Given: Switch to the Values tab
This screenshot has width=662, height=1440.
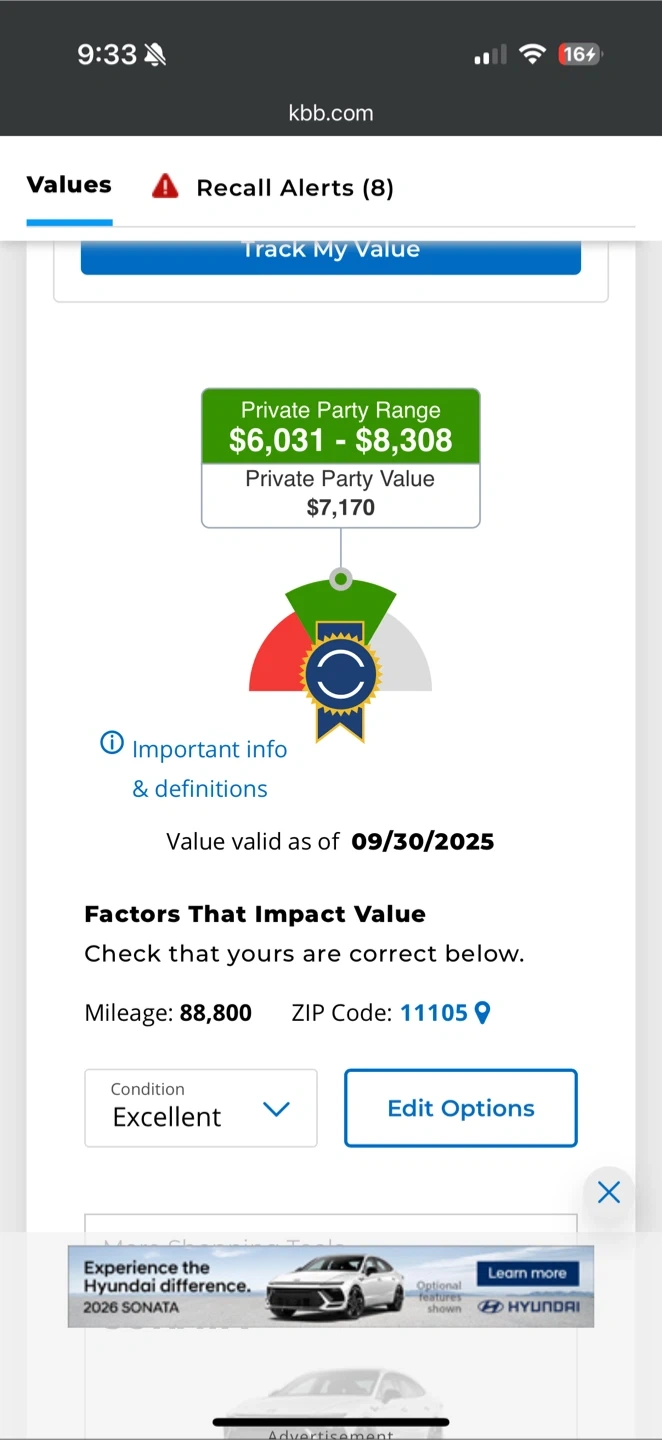Looking at the screenshot, I should [69, 185].
